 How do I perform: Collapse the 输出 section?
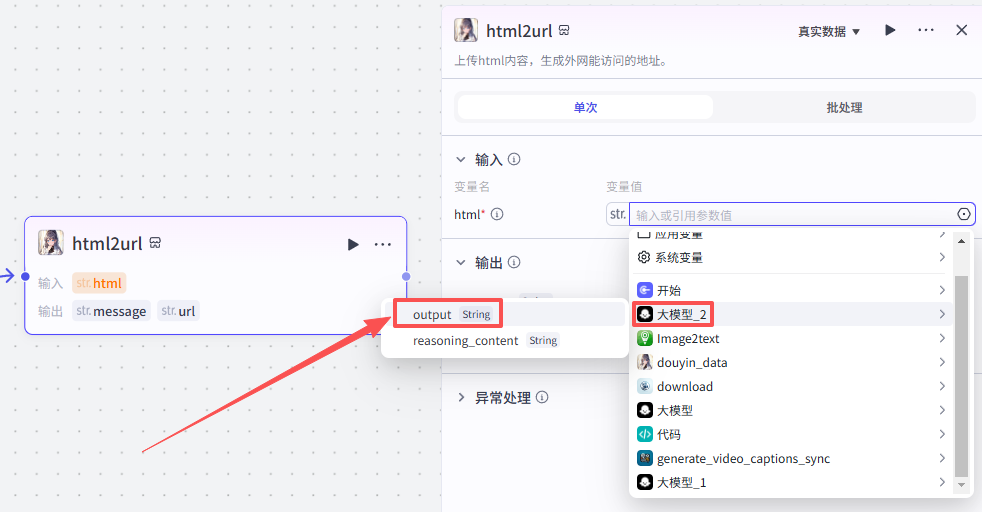461,262
